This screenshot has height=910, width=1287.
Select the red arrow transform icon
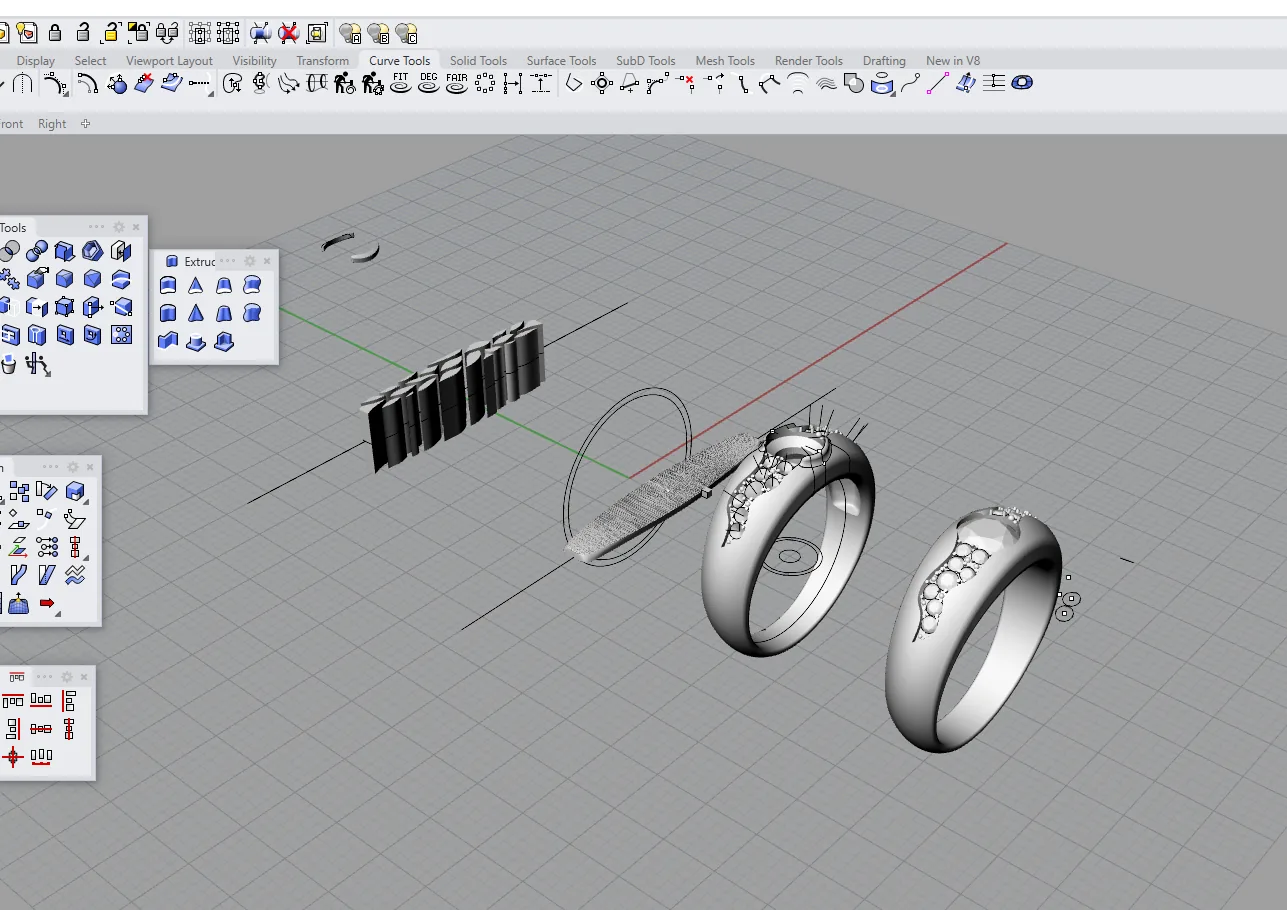point(47,603)
